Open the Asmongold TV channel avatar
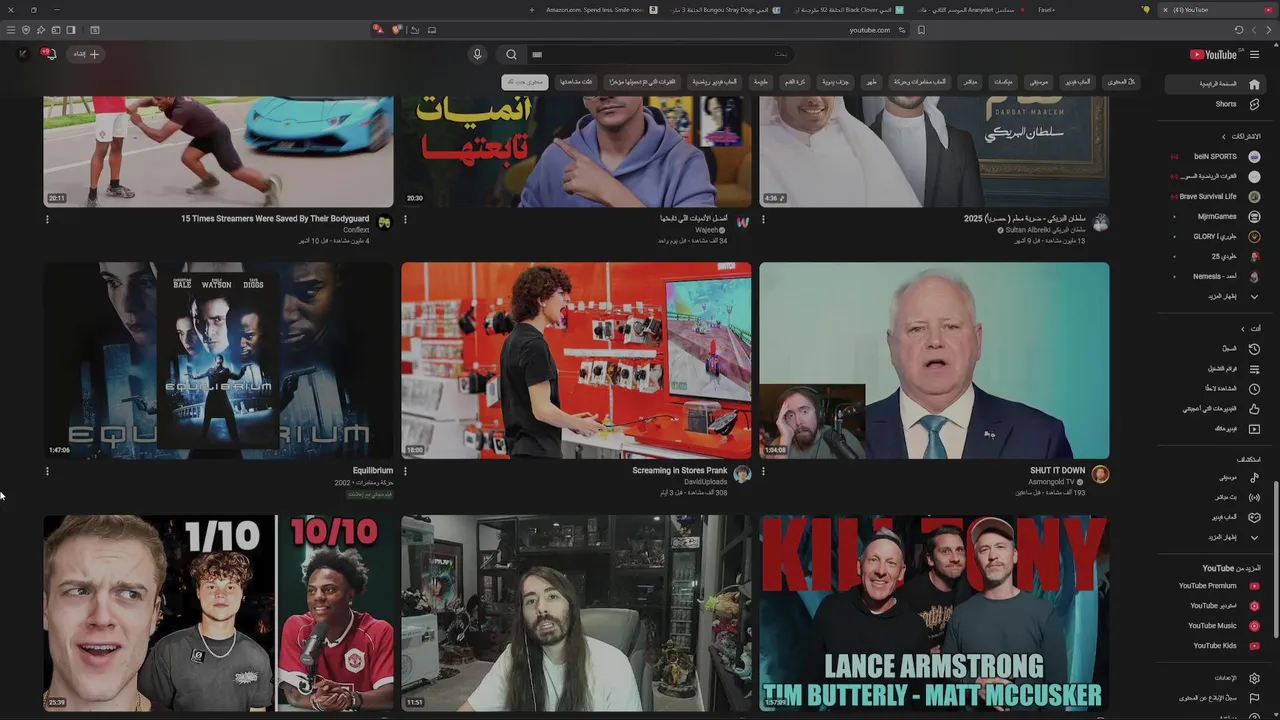 pos(1100,474)
